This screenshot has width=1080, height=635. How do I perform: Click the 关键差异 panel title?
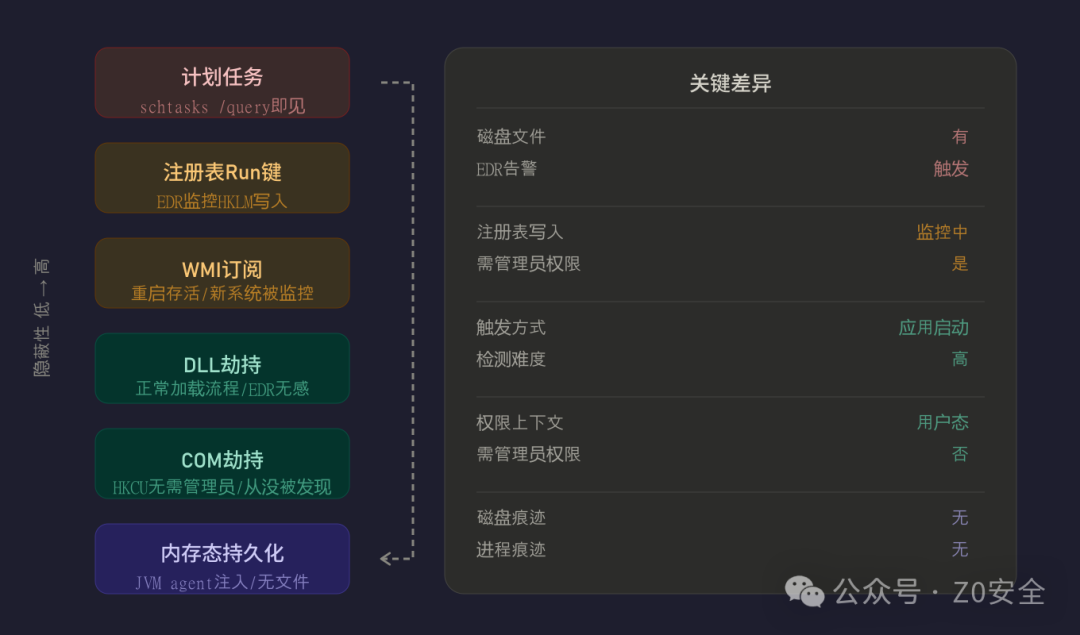coord(730,83)
